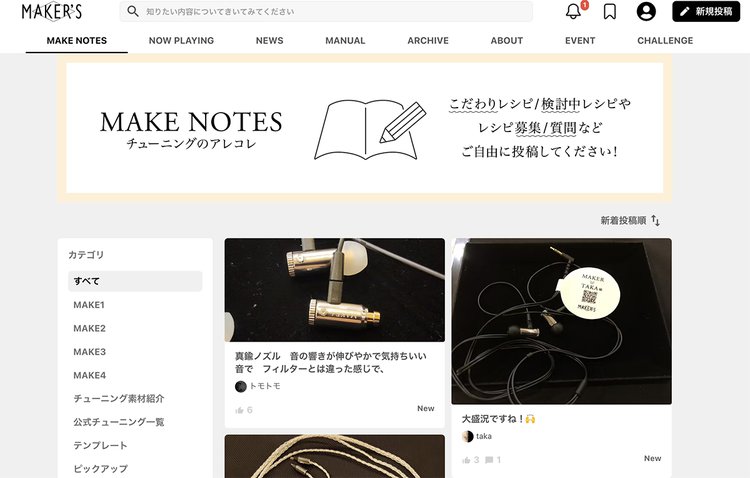The height and width of the screenshot is (478, 750).
Task: Like taka's post with thumbs-up icon
Action: tap(466, 460)
